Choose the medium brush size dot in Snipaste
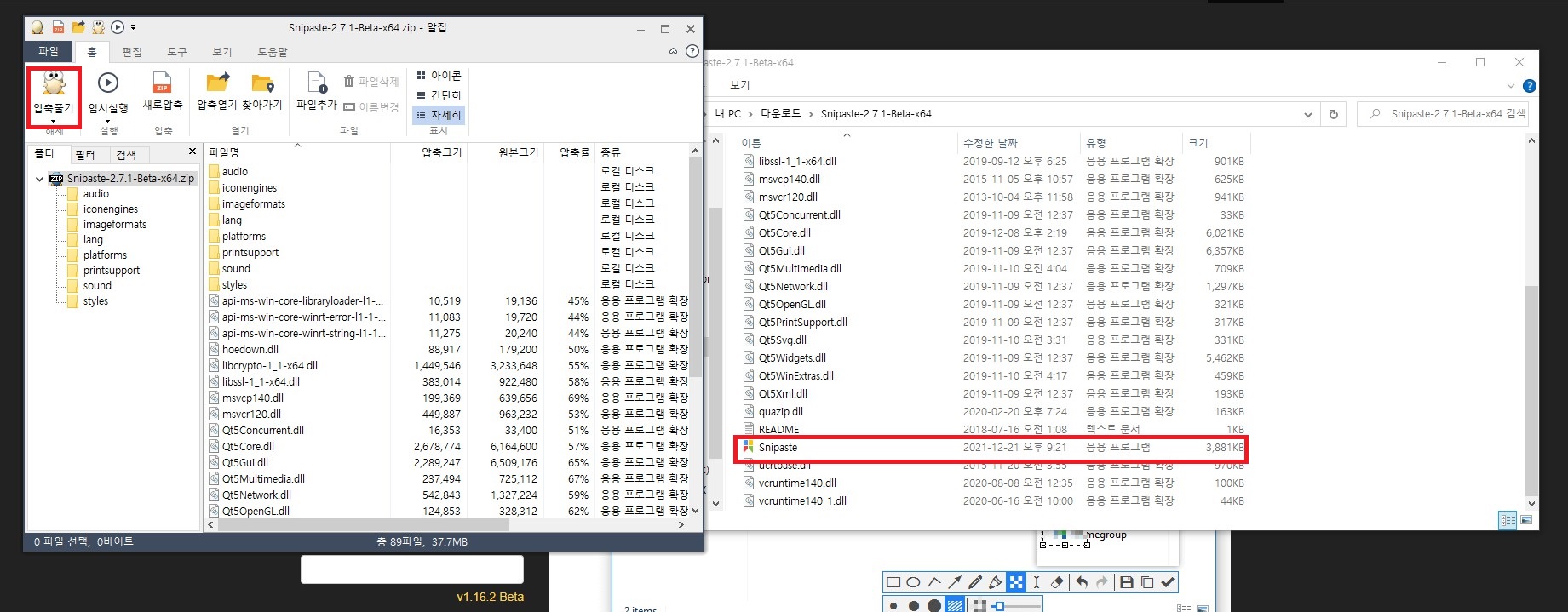 tap(913, 606)
